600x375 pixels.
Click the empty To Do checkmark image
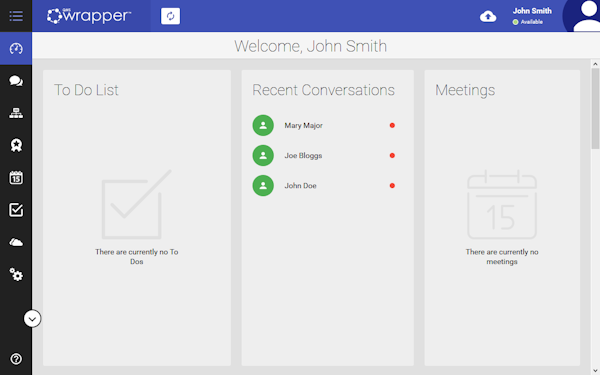[137, 204]
